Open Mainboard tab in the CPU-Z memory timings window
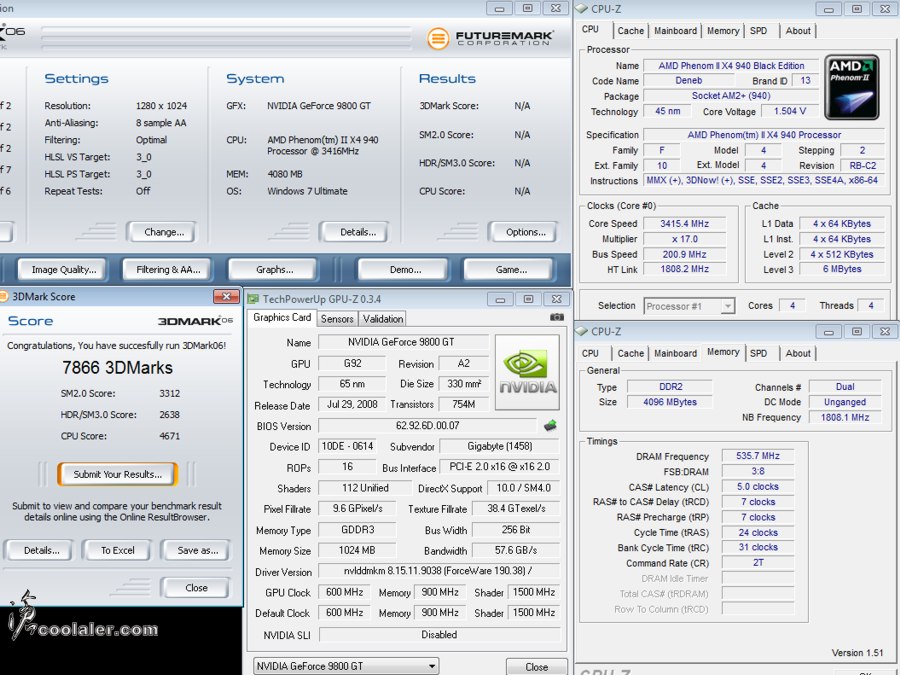 pos(675,354)
